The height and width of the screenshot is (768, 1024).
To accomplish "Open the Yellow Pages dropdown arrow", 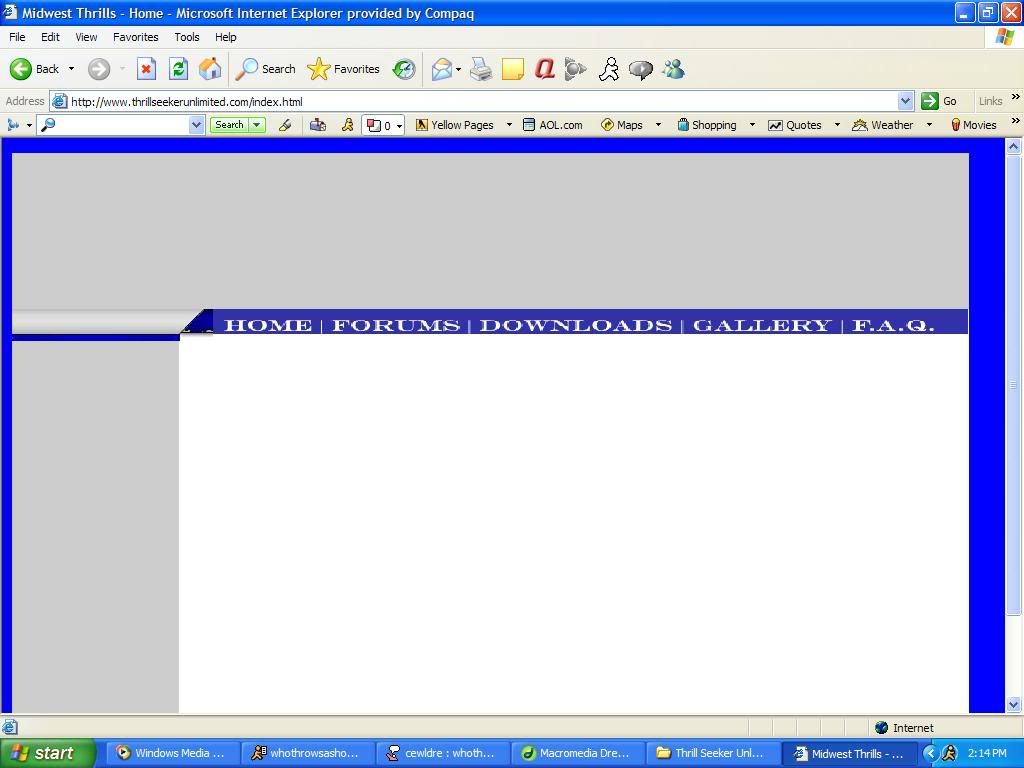I will (x=509, y=125).
